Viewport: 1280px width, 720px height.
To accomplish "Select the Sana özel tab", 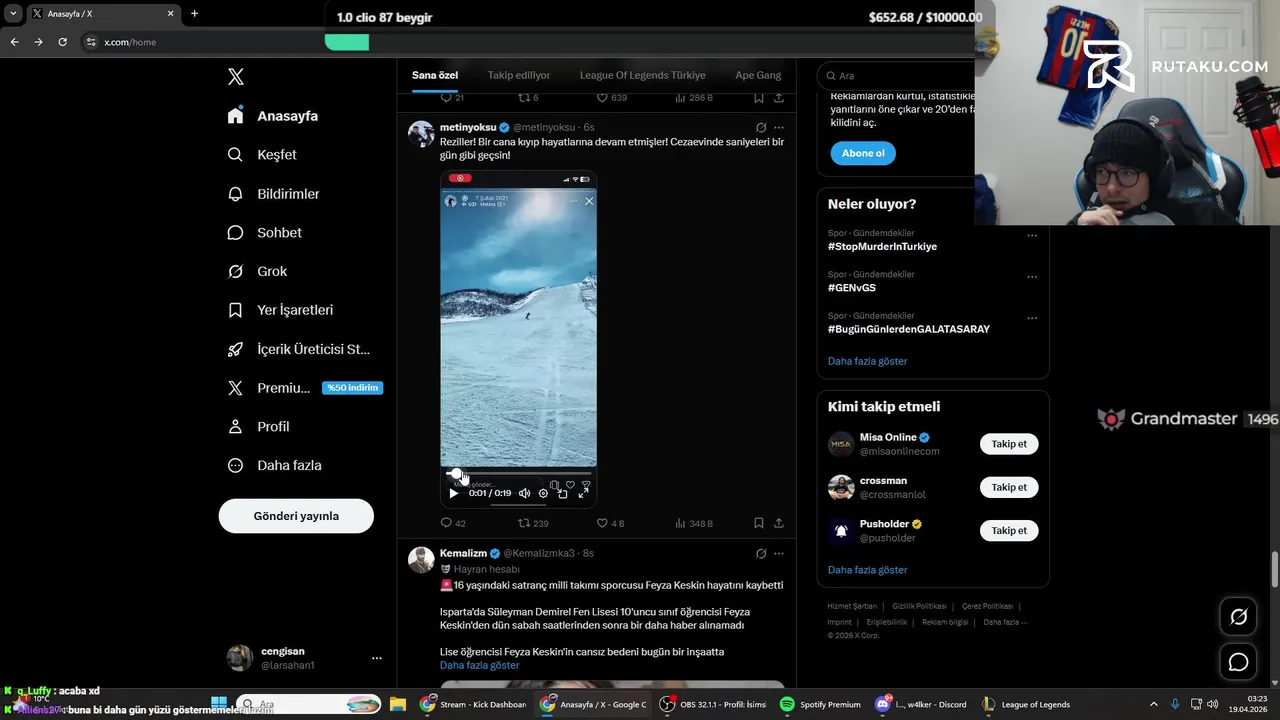I will [435, 75].
